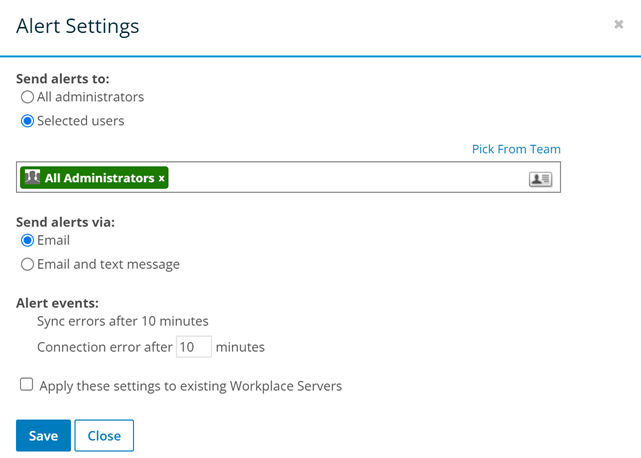Click the group icon on the All Administrators tag
The image size is (641, 458).
(x=32, y=178)
